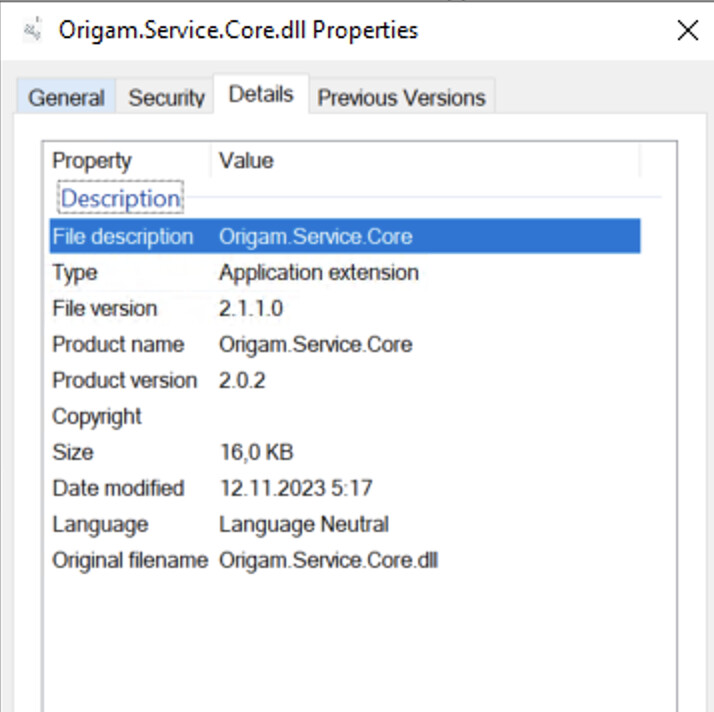The image size is (714, 712).
Task: Select the File version row
Action: click(345, 309)
